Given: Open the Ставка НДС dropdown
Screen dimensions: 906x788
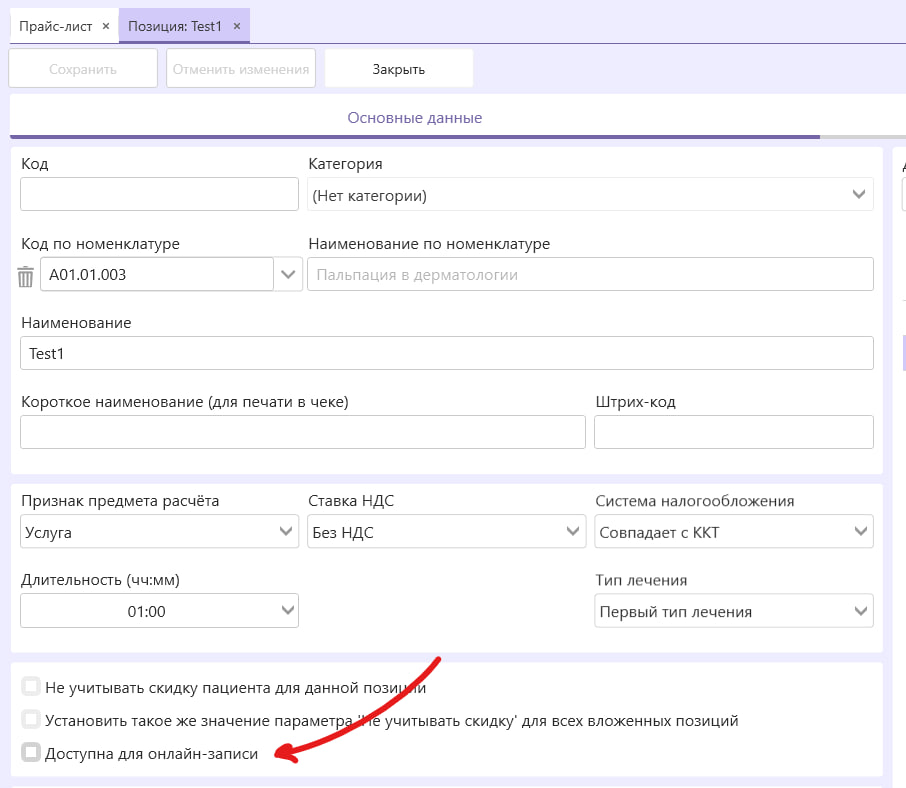Looking at the screenshot, I should click(447, 531).
